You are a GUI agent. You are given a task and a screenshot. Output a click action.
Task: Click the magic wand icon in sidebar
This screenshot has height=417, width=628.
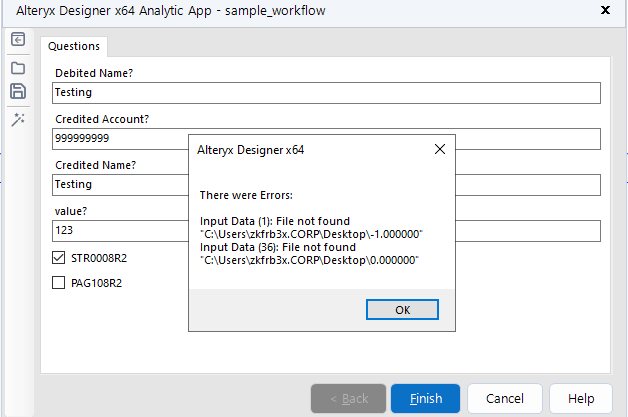18,118
